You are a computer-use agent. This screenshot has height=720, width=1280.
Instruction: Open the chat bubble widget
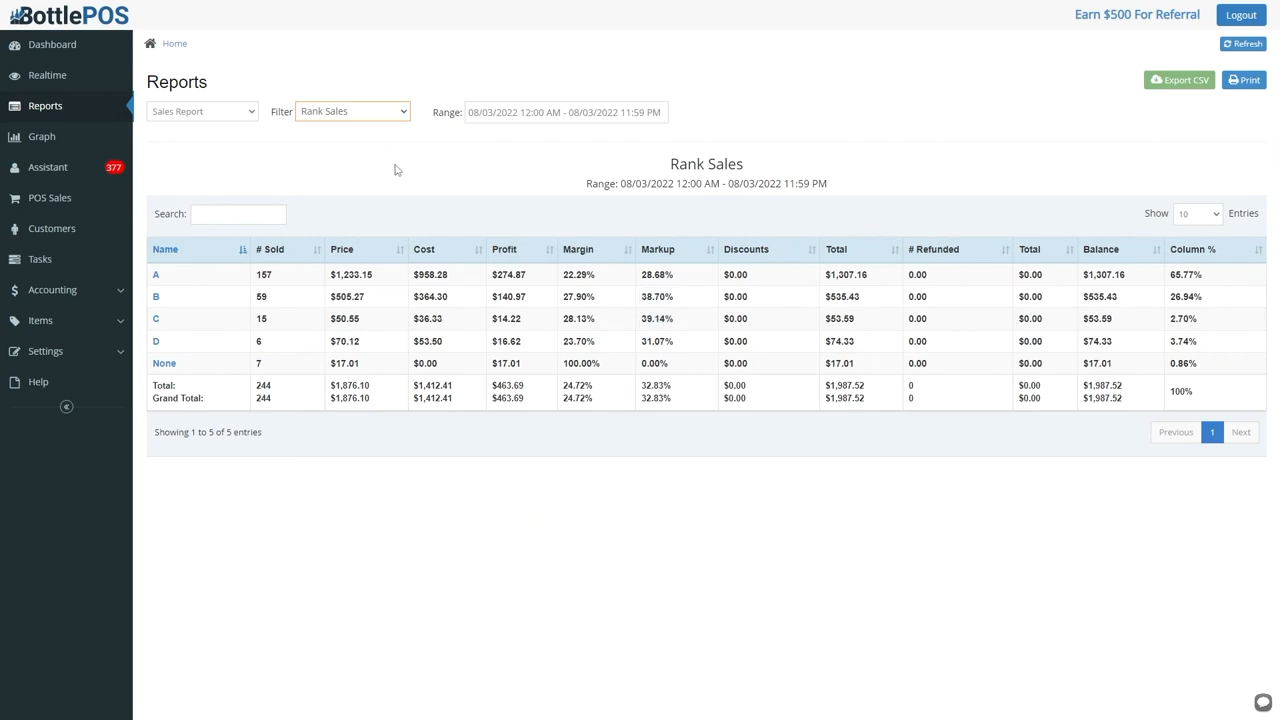(1263, 702)
